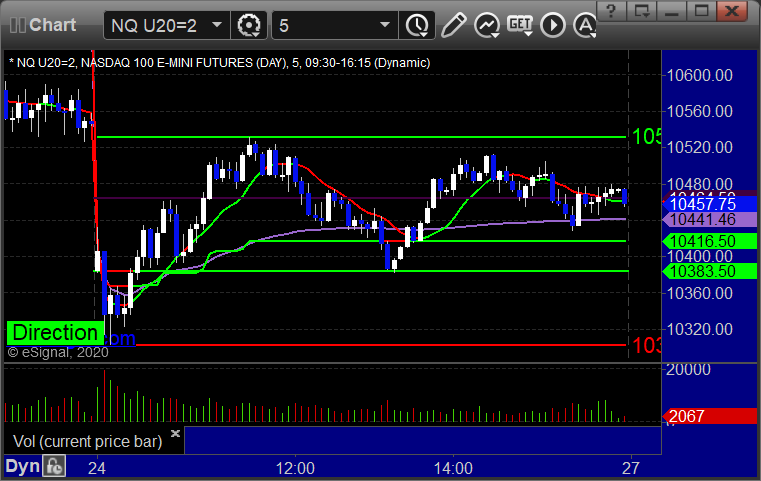The width and height of the screenshot is (761, 481).
Task: Click the green Direction link
Action: click(x=55, y=332)
